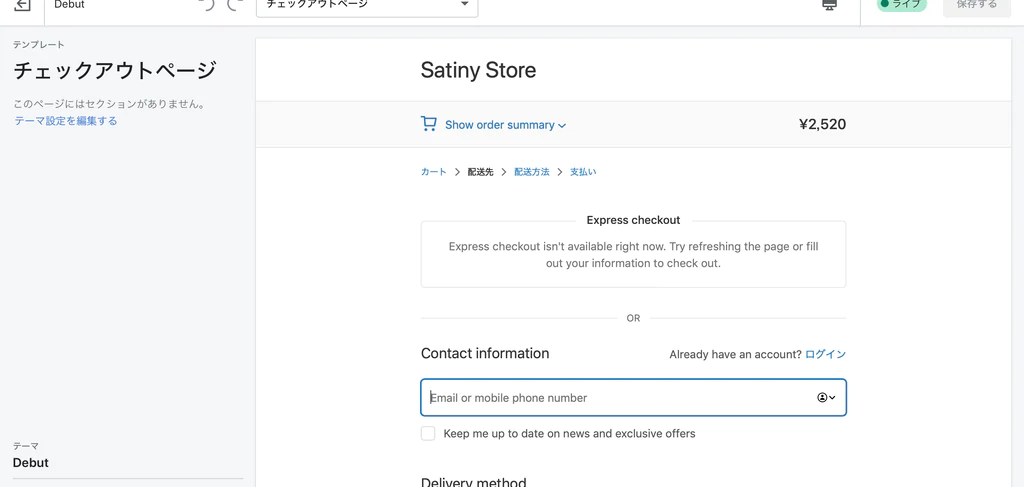This screenshot has width=1024, height=487.
Task: Click the ログイン link
Action: coord(825,354)
